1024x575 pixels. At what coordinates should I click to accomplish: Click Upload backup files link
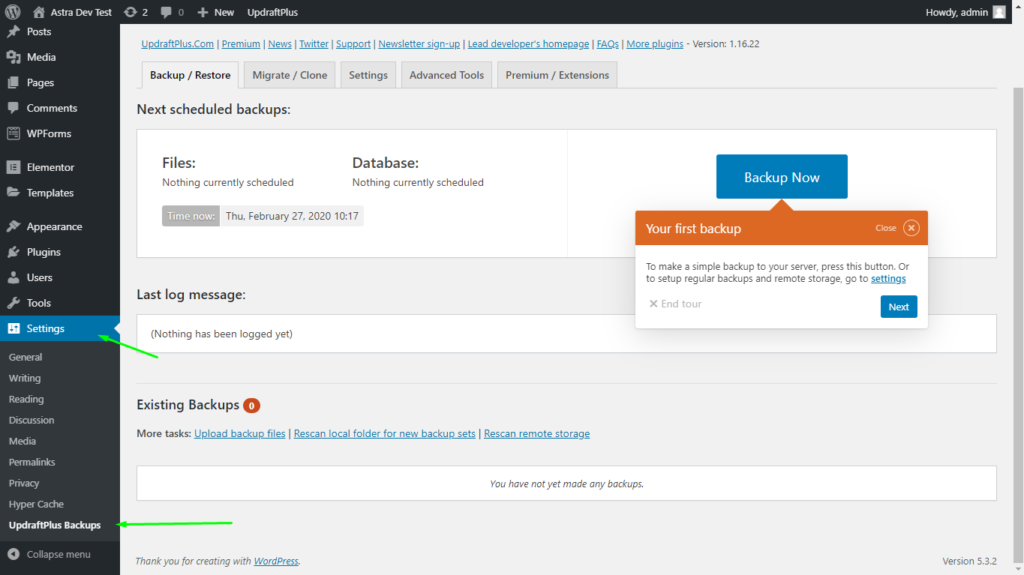tap(240, 433)
